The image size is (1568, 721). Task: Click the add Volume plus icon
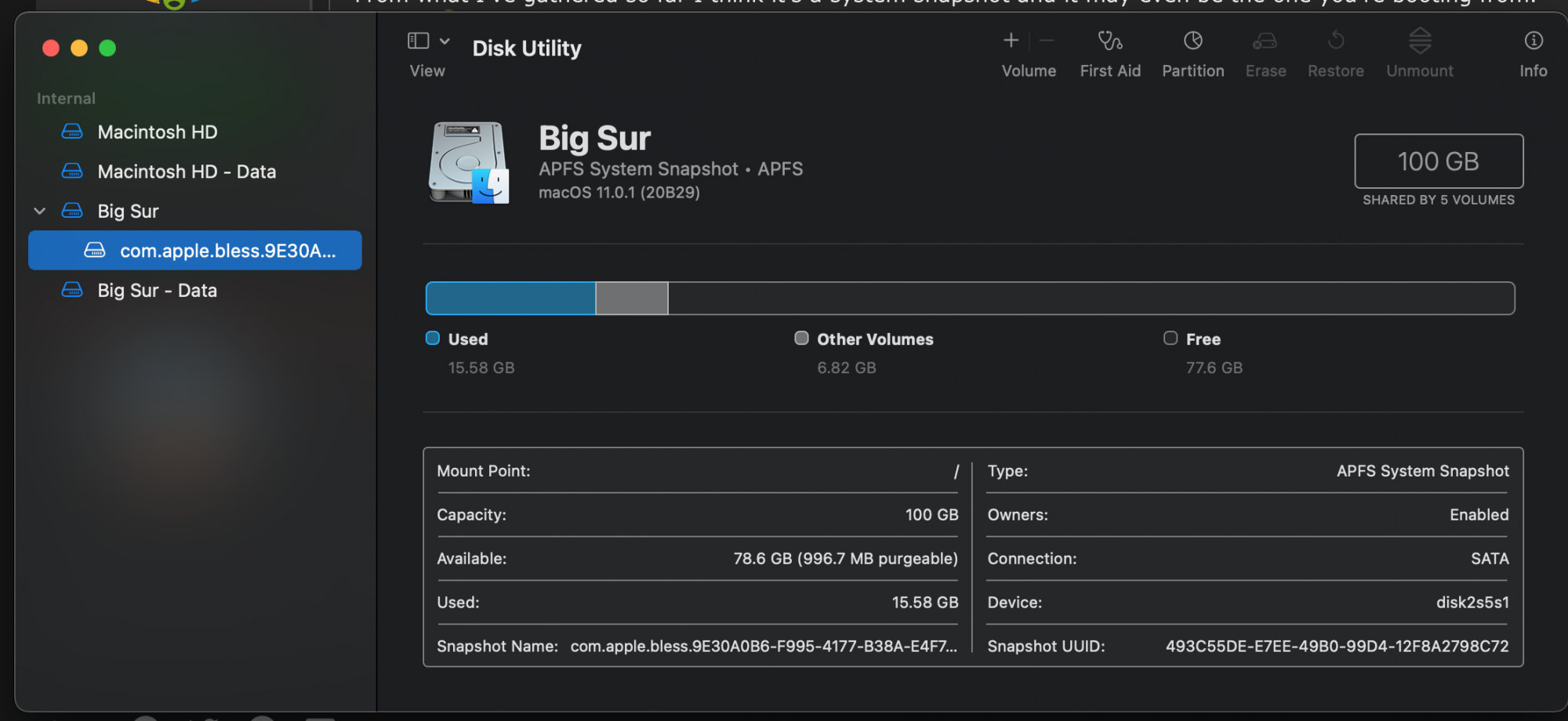1011,40
